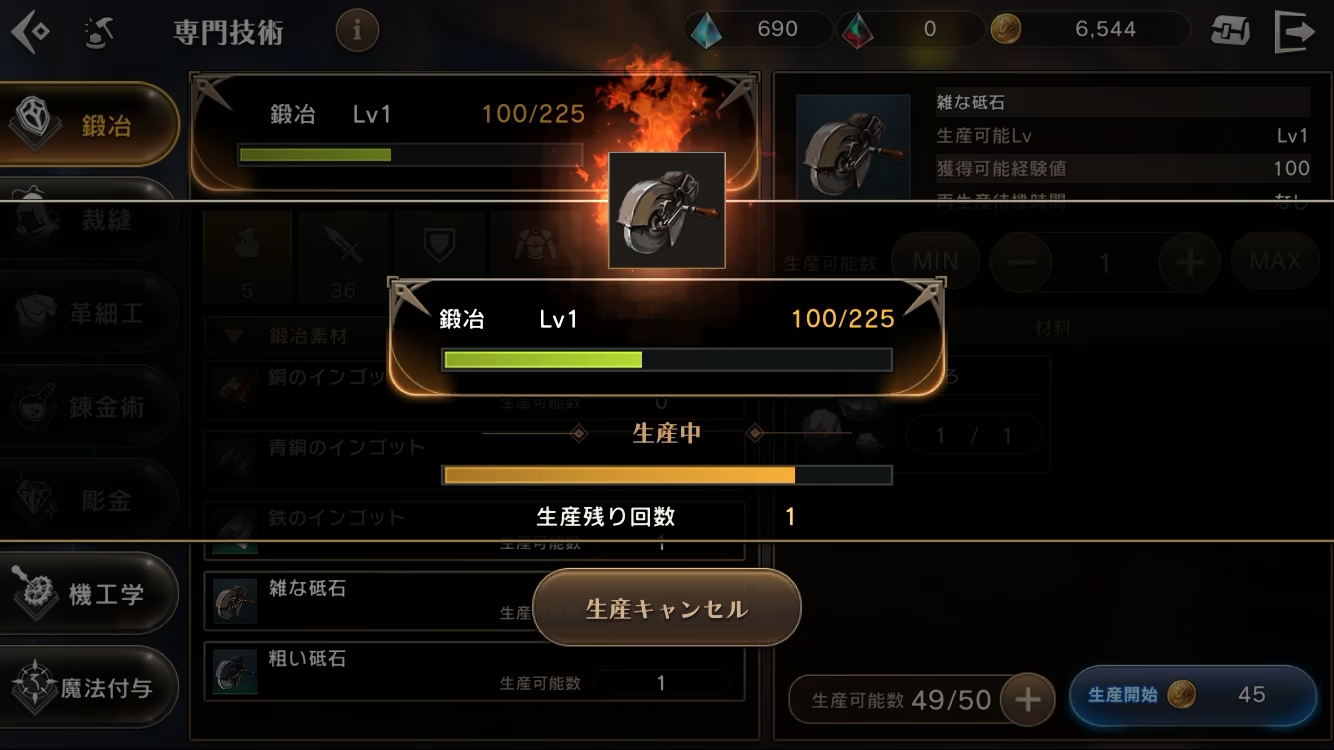1334x750 pixels.
Task: Select the 鍛冶 blacksmith tab
Action: pyautogui.click(x=88, y=126)
